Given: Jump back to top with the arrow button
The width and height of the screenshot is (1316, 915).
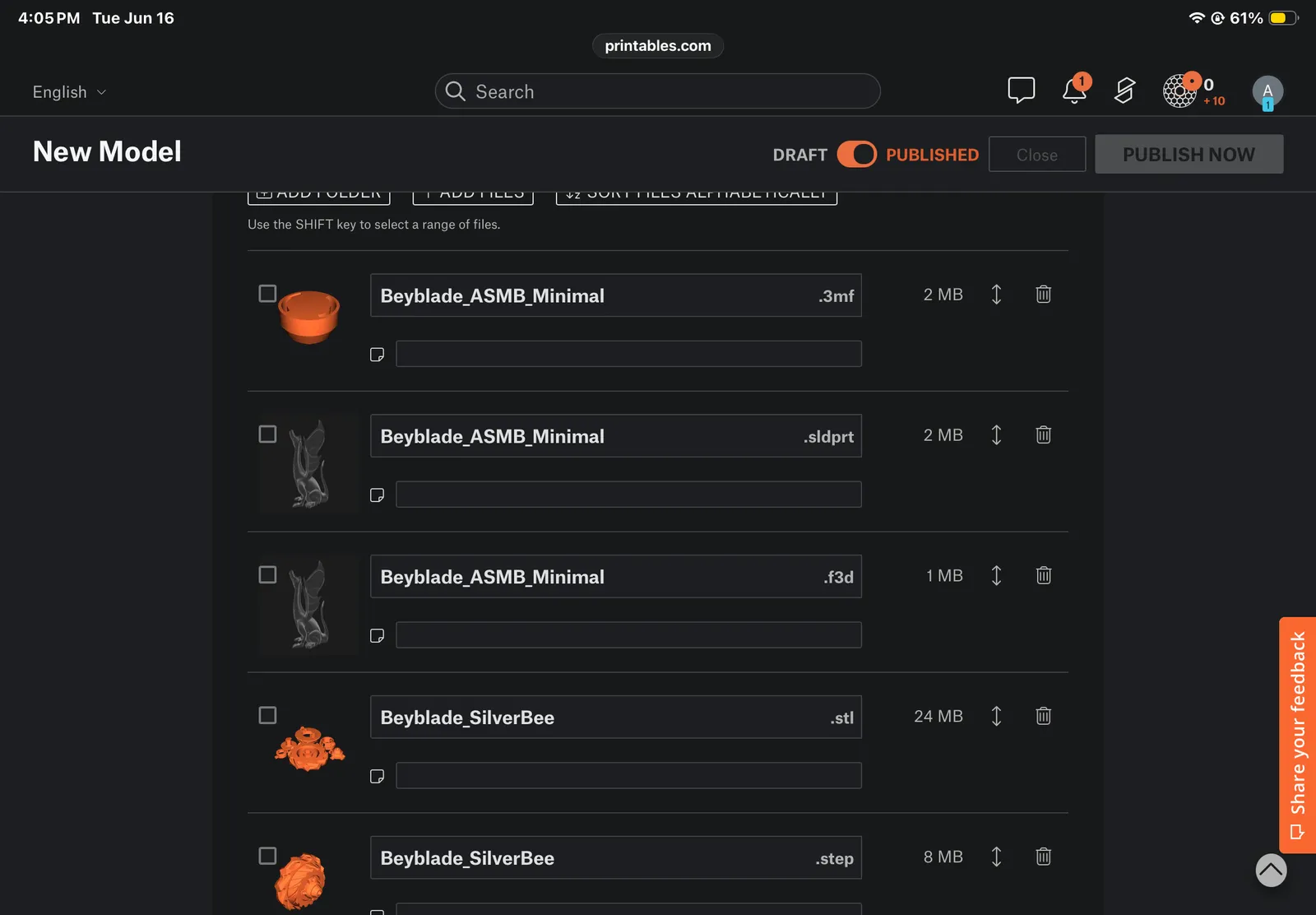Looking at the screenshot, I should (x=1271, y=871).
